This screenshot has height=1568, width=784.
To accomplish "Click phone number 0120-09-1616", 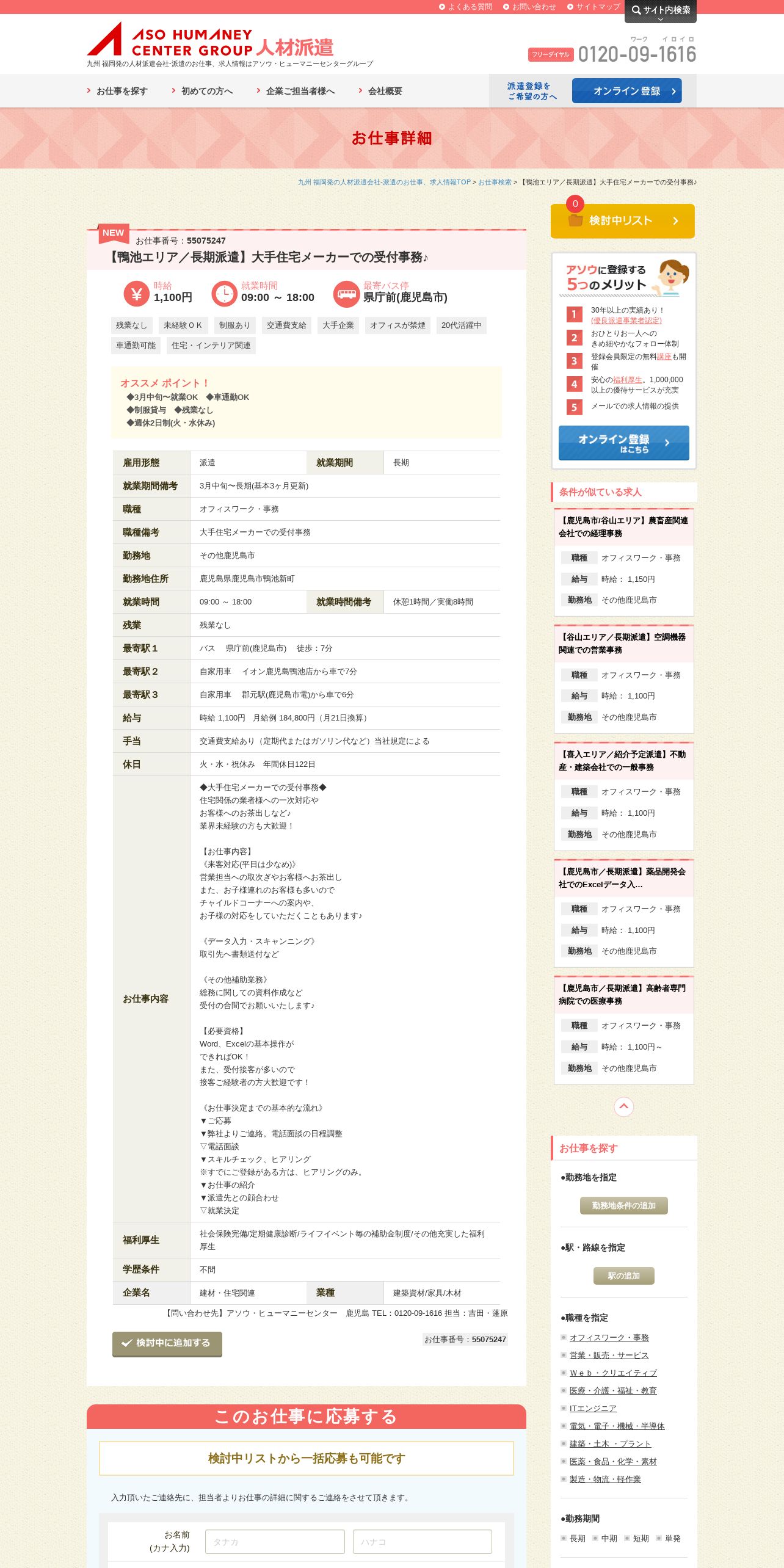I will pyautogui.click(x=637, y=54).
